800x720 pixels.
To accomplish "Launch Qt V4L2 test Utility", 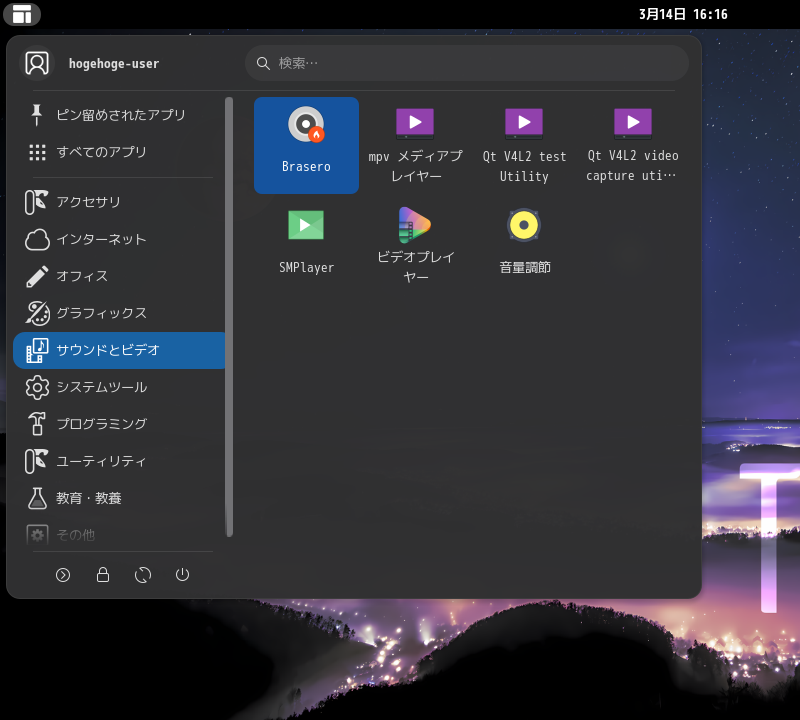I will [524, 144].
